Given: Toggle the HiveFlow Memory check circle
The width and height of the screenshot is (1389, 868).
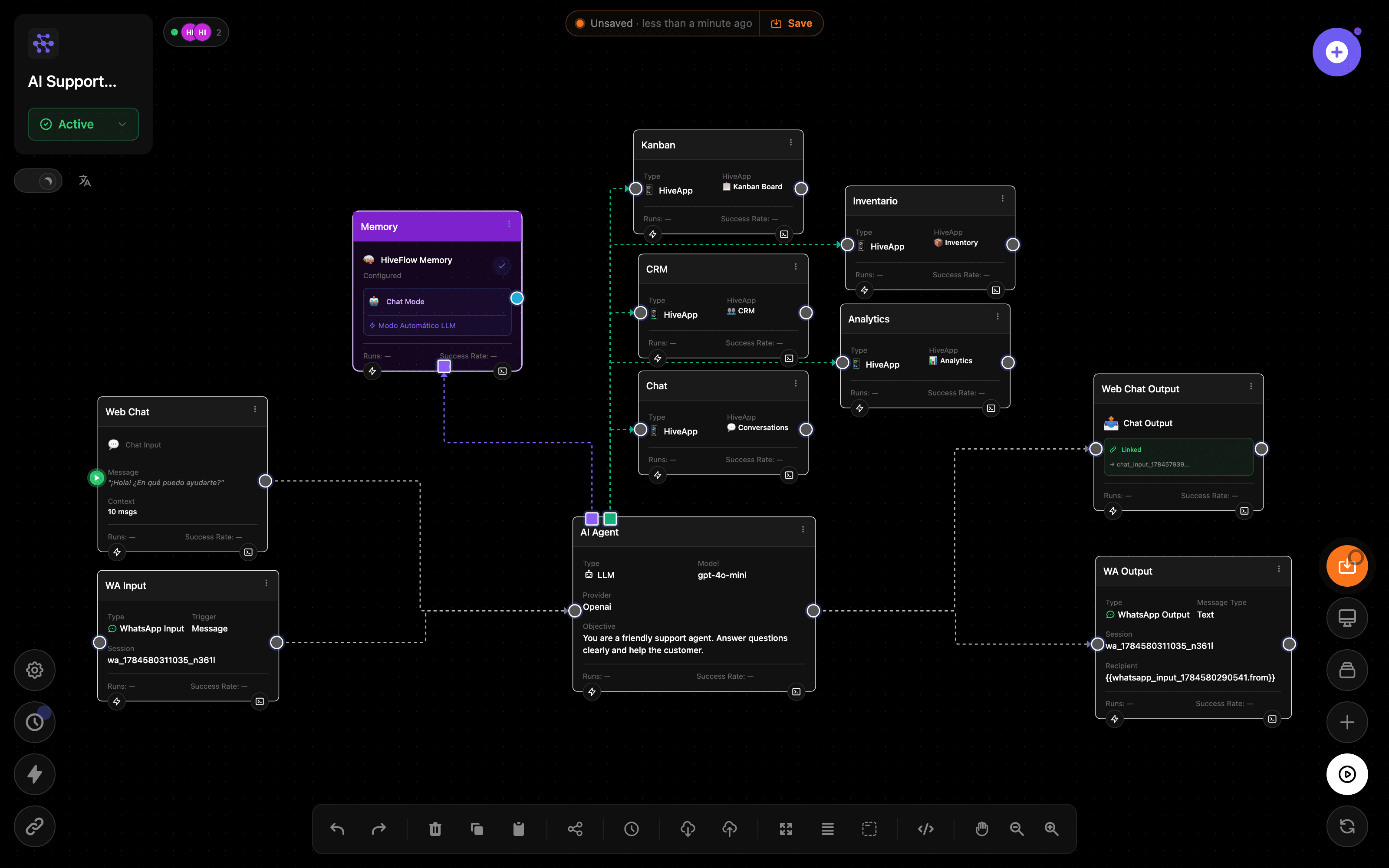Looking at the screenshot, I should pyautogui.click(x=502, y=266).
